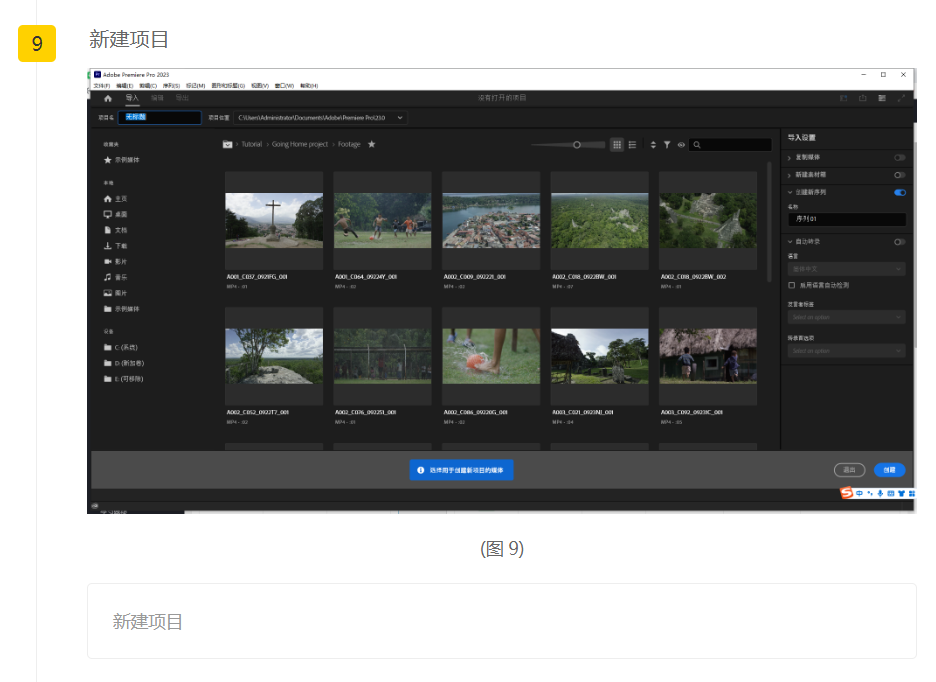
Task: Open the 图片 pictures location
Action: point(116,293)
